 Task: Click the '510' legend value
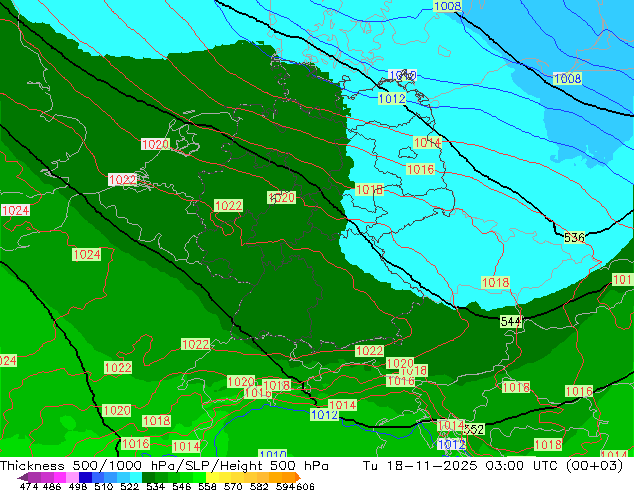[x=104, y=486]
